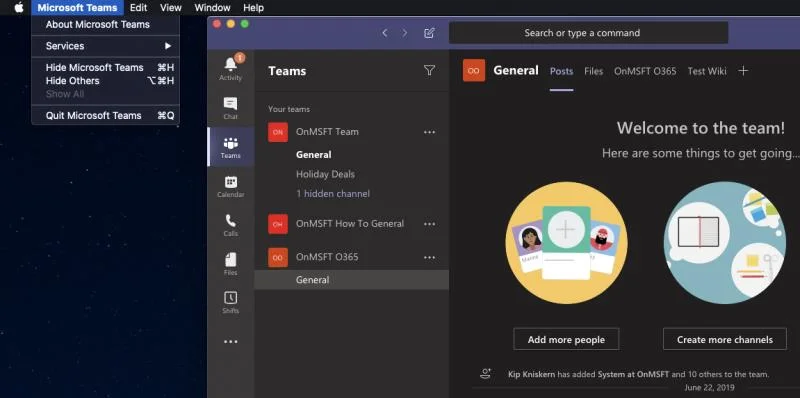Switch to the Files tab
Screen dimensions: 800x398
pyautogui.click(x=593, y=71)
